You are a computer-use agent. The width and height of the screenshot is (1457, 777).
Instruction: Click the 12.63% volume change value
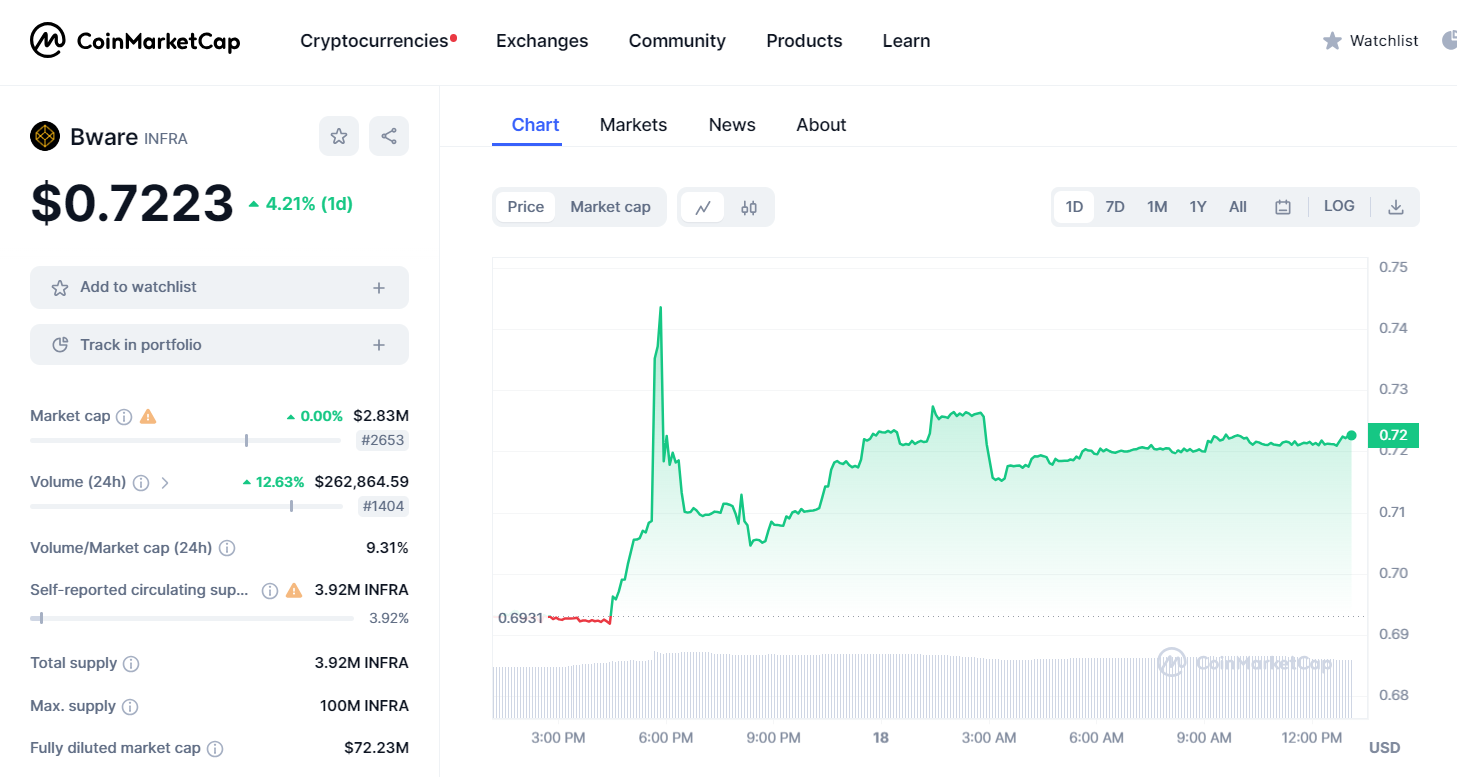tap(273, 482)
